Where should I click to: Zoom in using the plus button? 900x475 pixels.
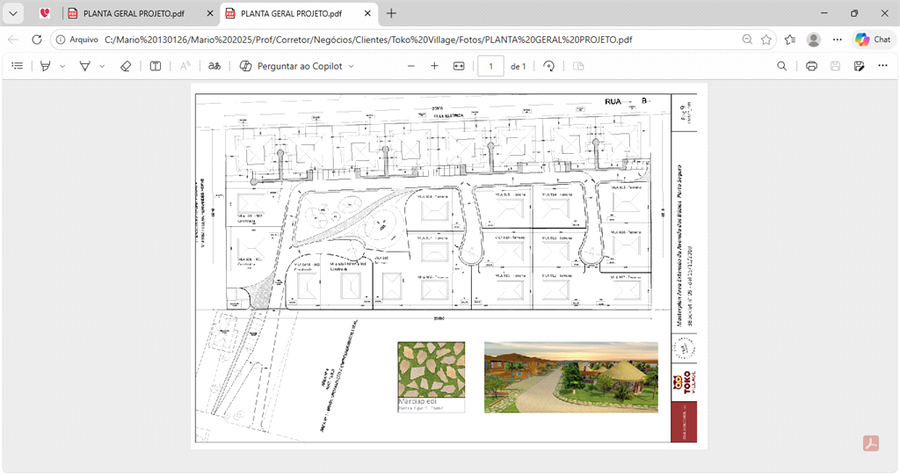(434, 66)
